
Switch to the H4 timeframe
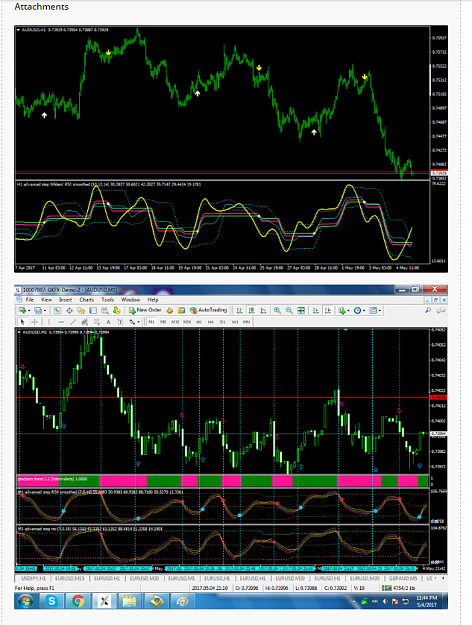click(x=210, y=322)
